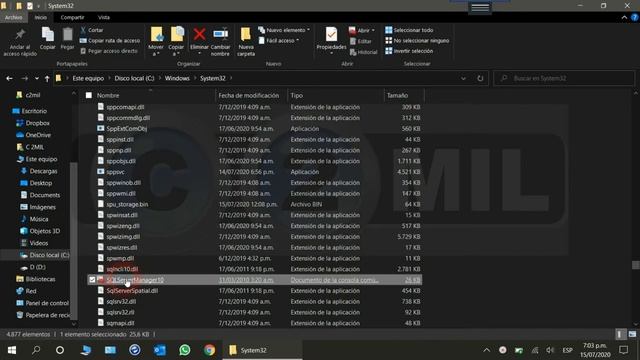
Task: Select OneDrive in the navigation pane
Action: [x=33, y=135]
